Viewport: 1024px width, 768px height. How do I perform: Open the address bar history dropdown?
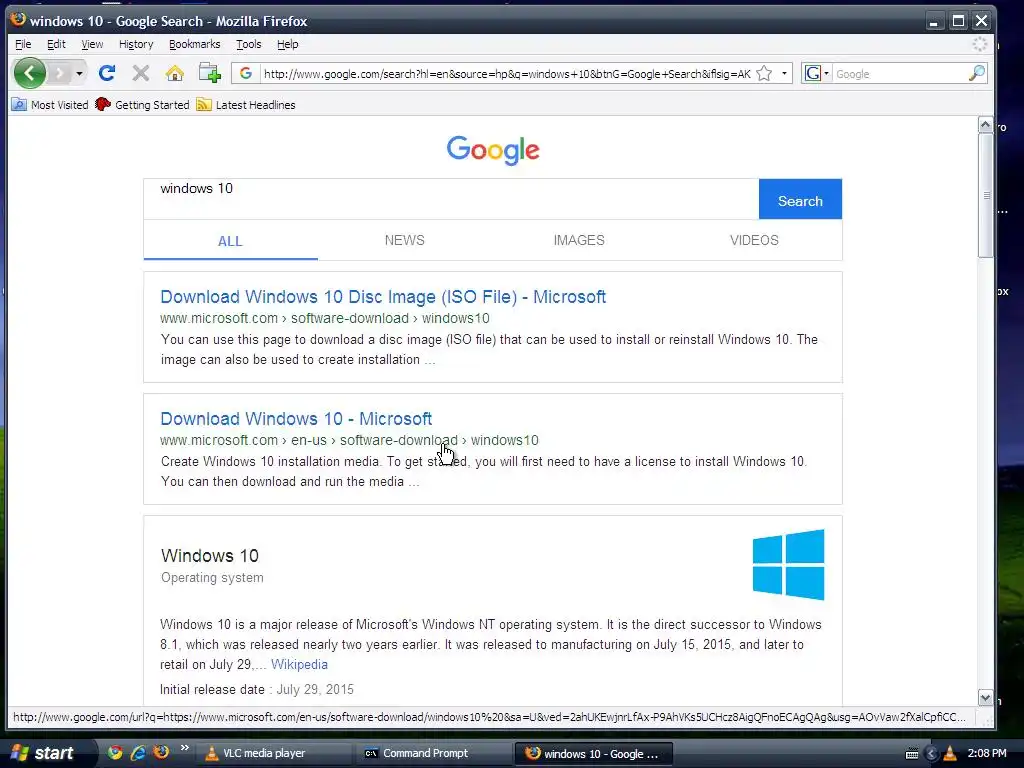784,74
